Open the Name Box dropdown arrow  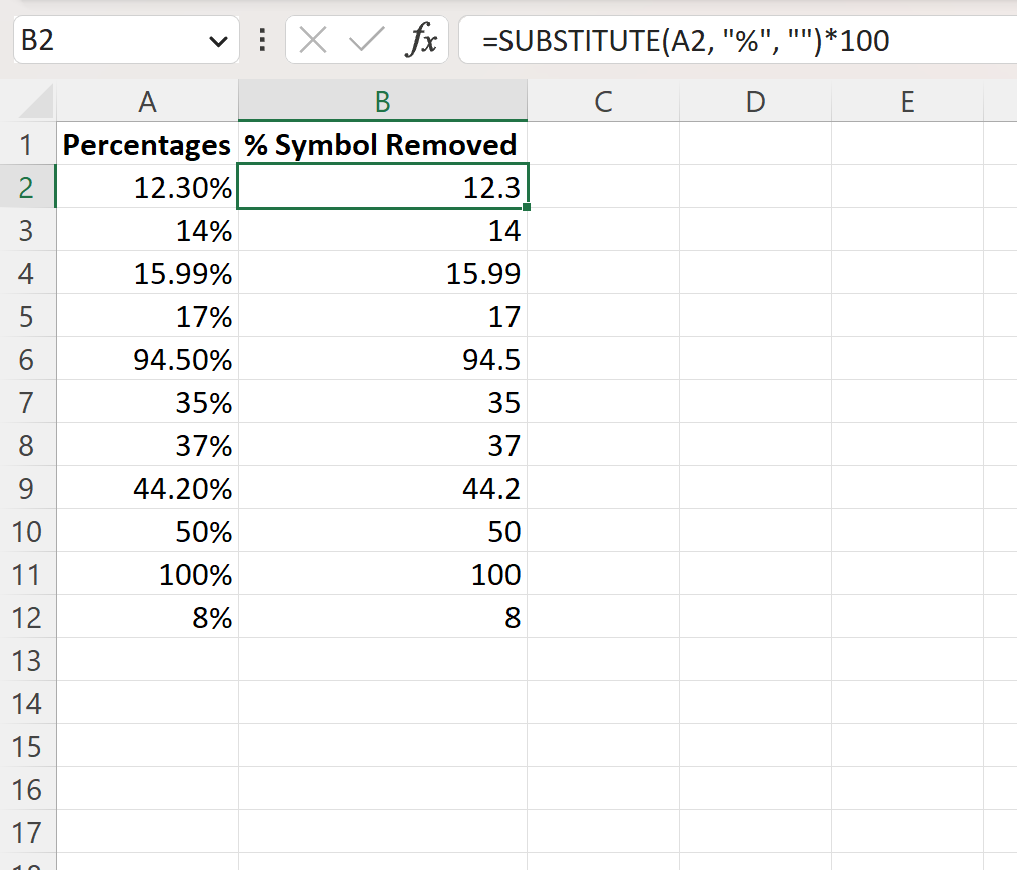[218, 40]
